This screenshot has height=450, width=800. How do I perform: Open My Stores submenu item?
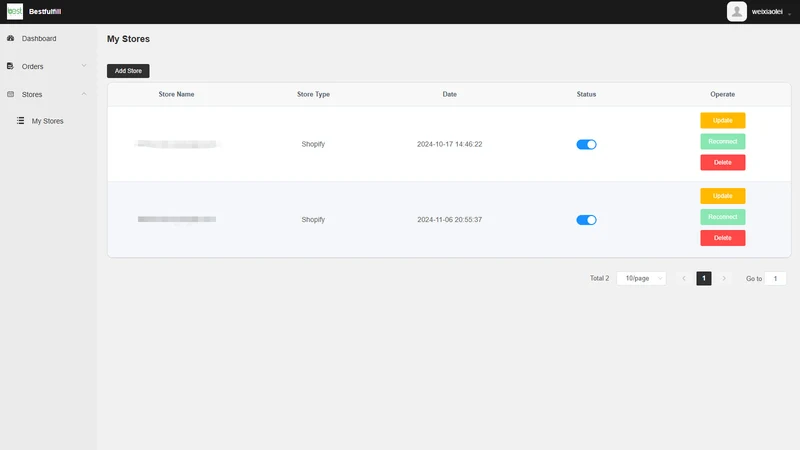tap(47, 121)
